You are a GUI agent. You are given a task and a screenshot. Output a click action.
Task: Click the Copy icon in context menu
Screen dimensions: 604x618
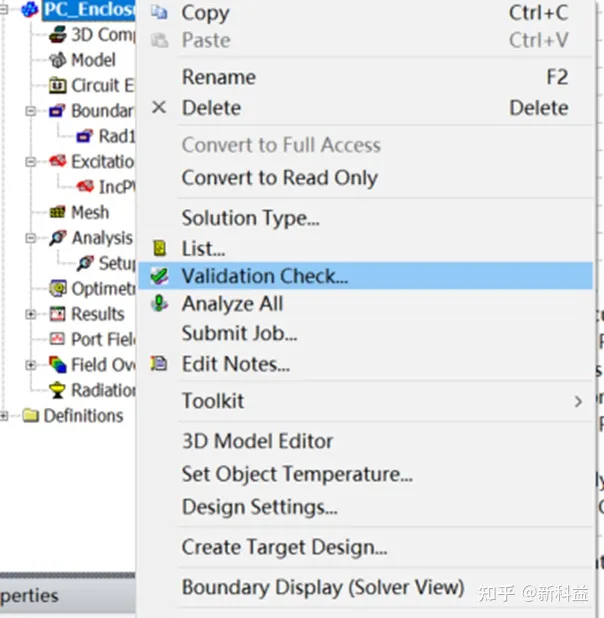click(x=159, y=13)
